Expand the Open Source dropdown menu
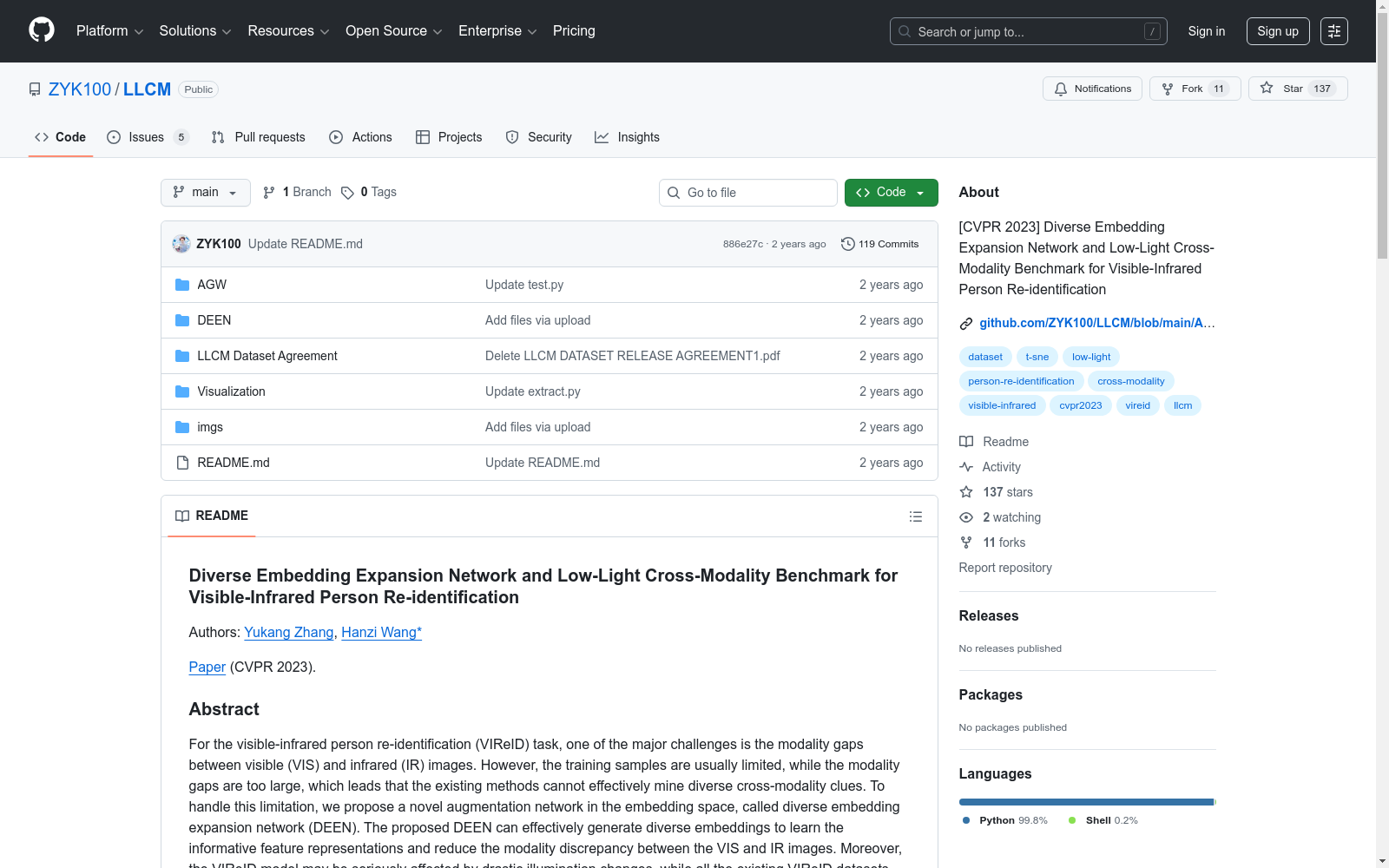This screenshot has height=868, width=1389. coord(394,31)
